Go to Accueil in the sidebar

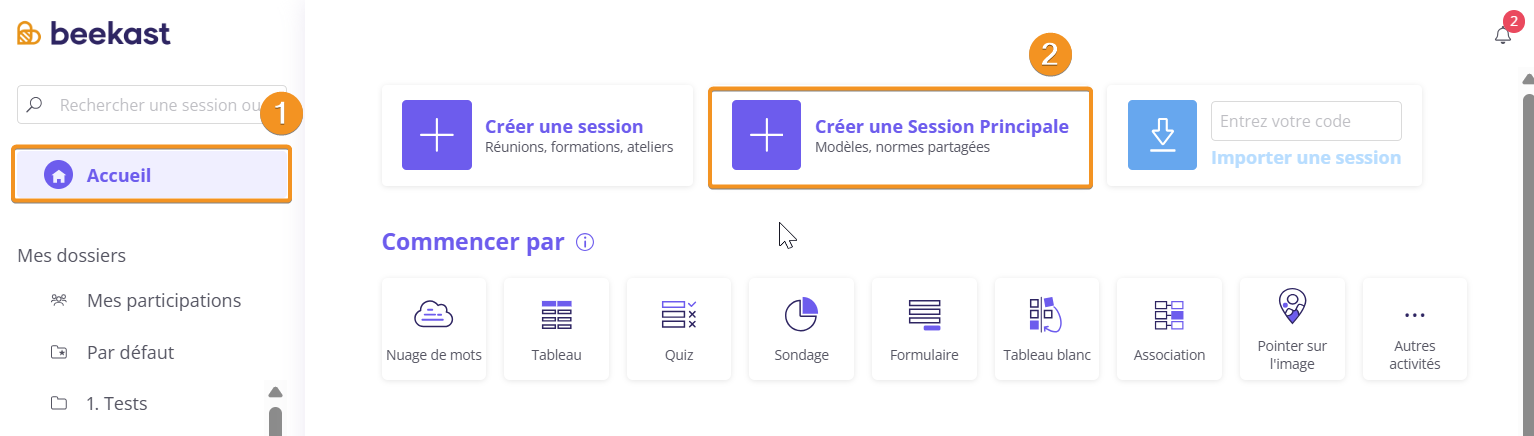(x=151, y=175)
